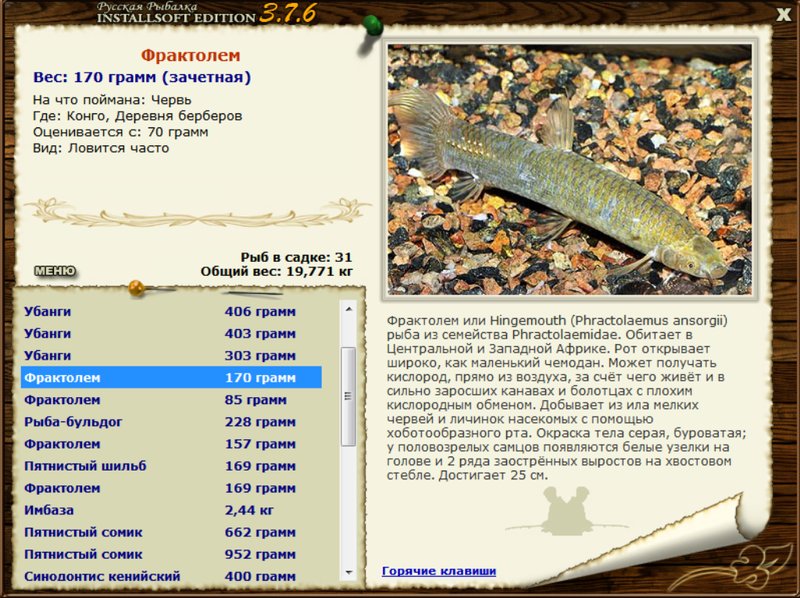
Task: Click the fish list scrollbar thumb
Action: [348, 396]
